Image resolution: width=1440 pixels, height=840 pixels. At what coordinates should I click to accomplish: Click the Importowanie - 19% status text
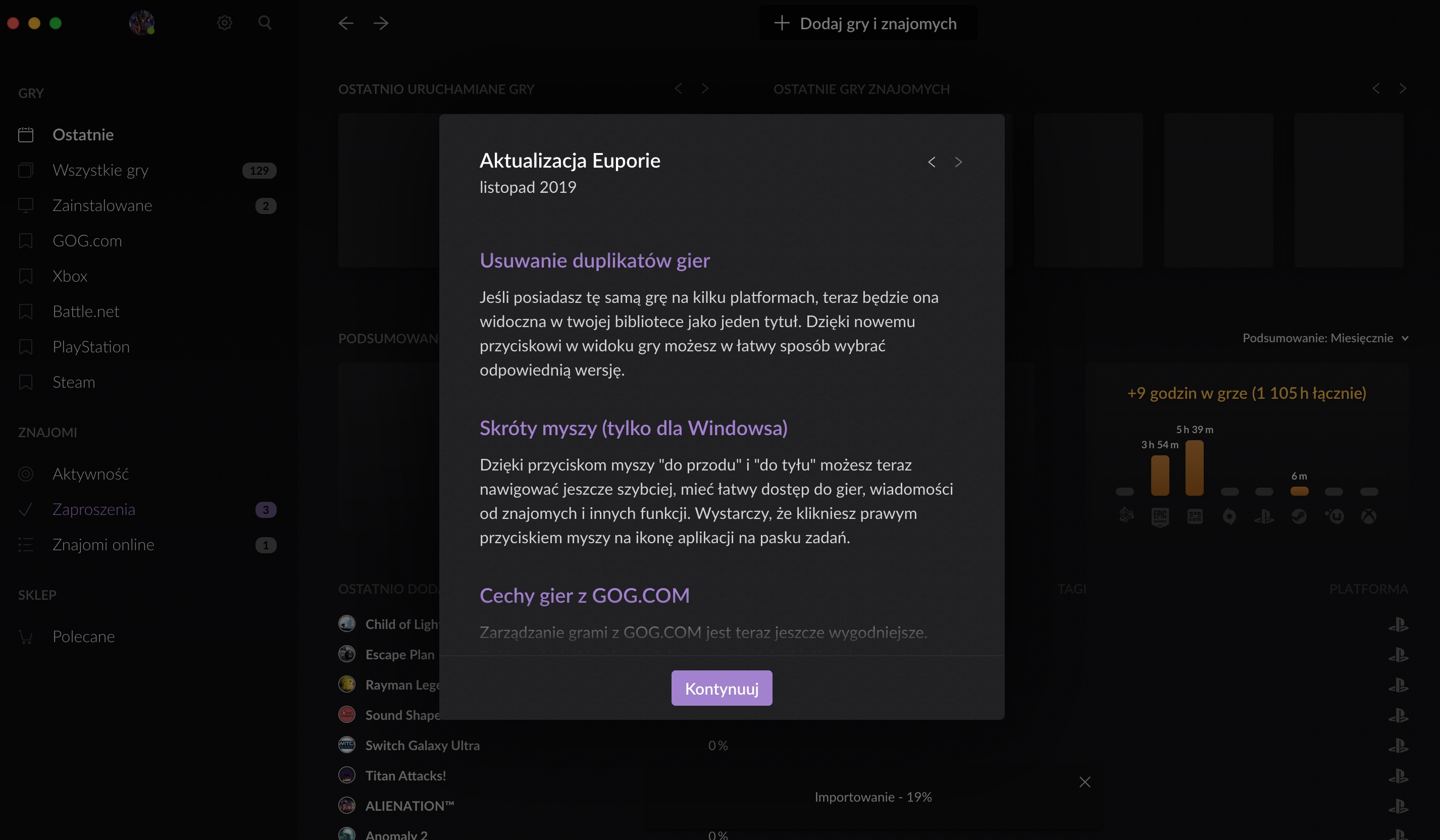[x=873, y=797]
